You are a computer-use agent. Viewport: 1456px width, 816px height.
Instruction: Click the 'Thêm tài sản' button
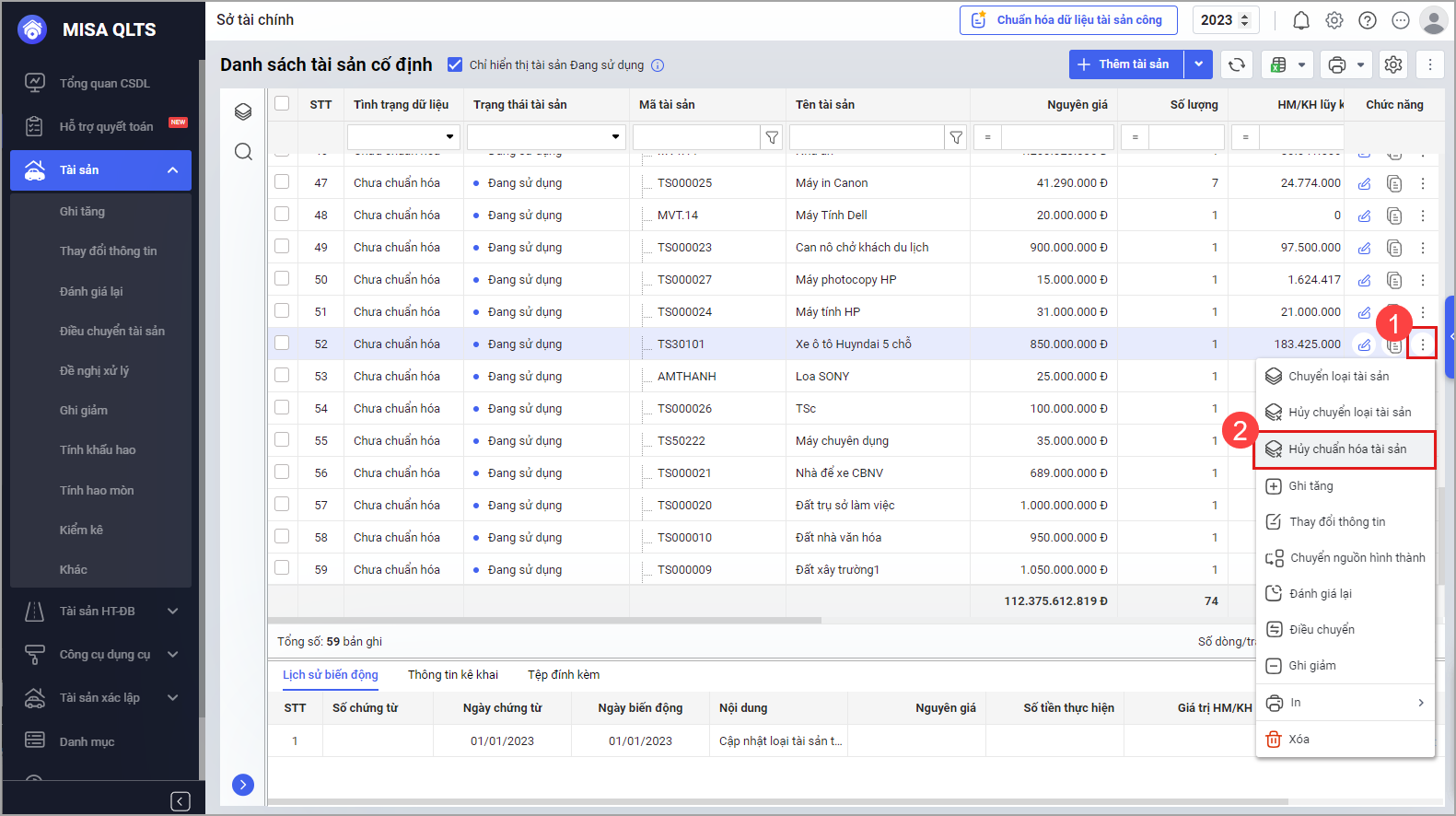pos(1125,64)
